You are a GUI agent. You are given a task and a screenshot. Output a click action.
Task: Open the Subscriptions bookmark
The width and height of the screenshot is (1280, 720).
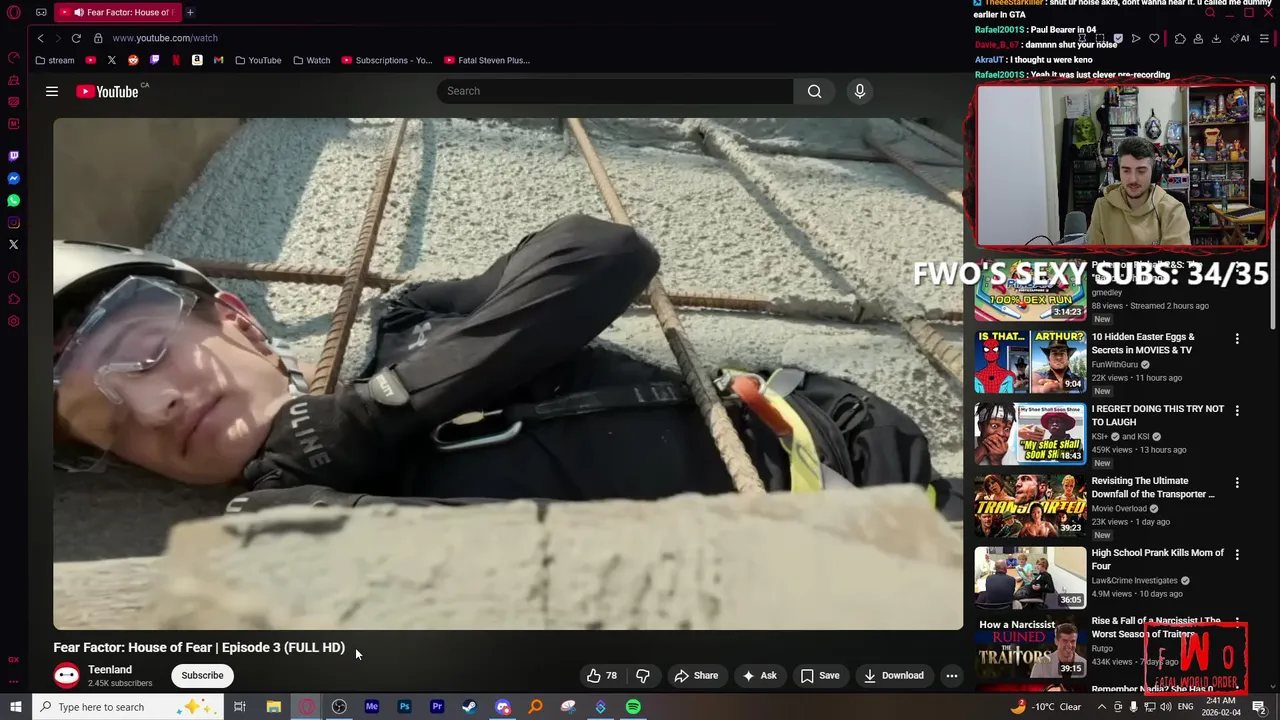[x=387, y=60]
